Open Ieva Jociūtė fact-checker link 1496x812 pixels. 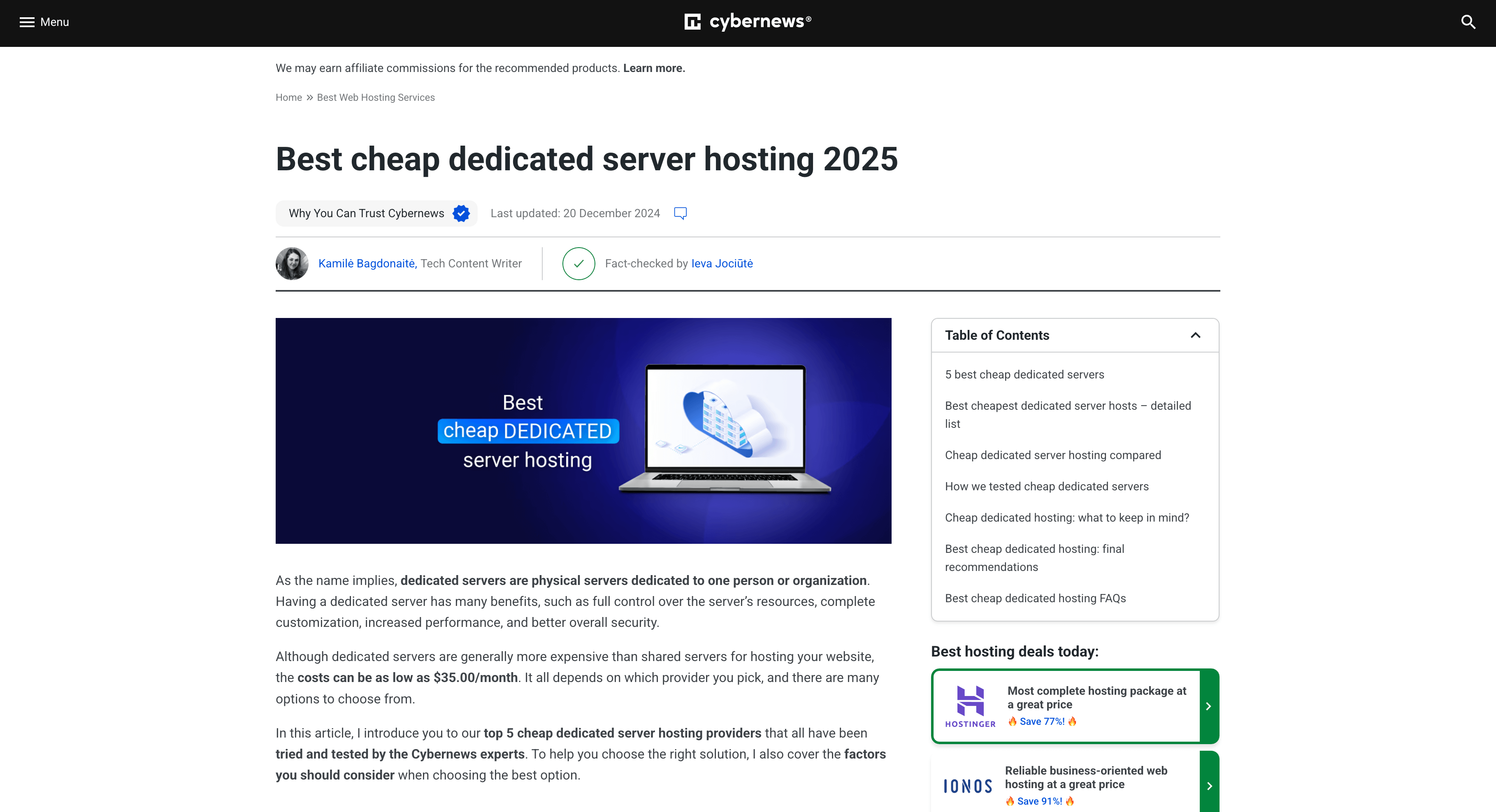[722, 264]
